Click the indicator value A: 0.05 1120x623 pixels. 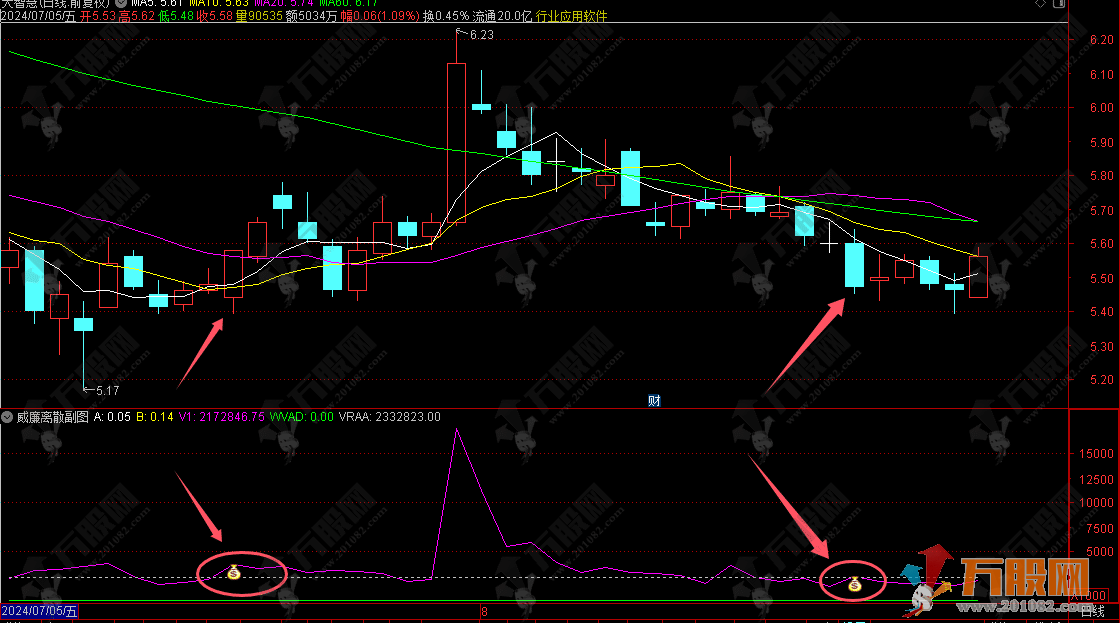pyautogui.click(x=112, y=417)
